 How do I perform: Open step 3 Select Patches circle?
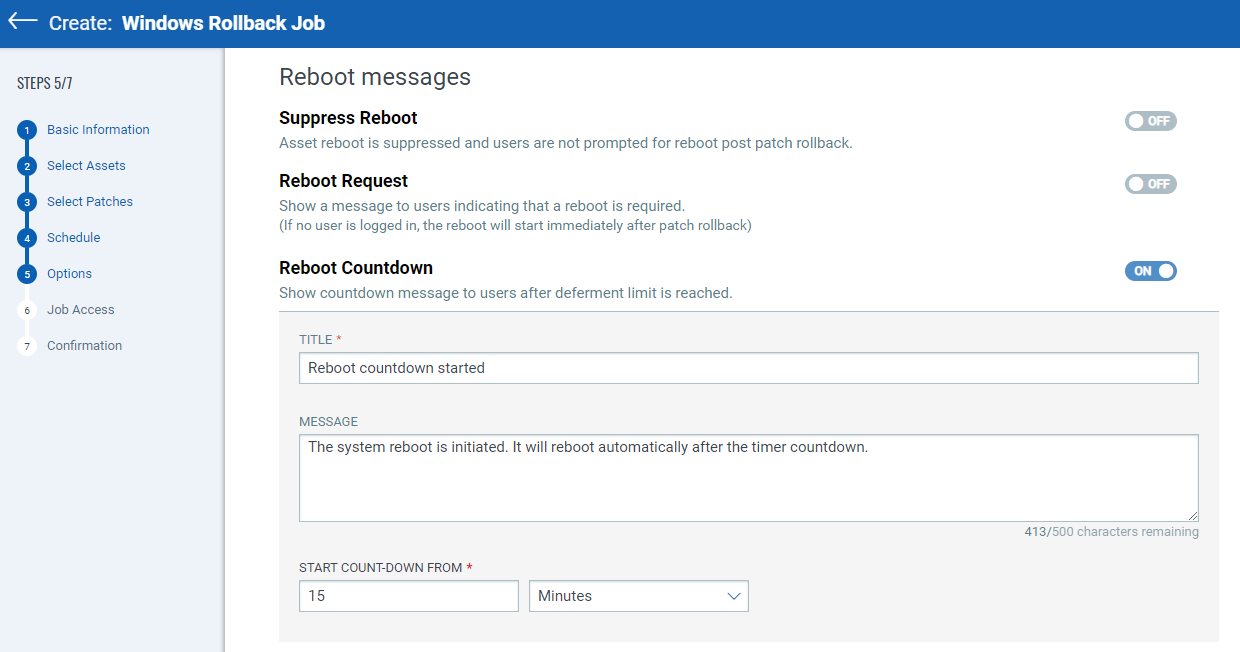point(27,201)
